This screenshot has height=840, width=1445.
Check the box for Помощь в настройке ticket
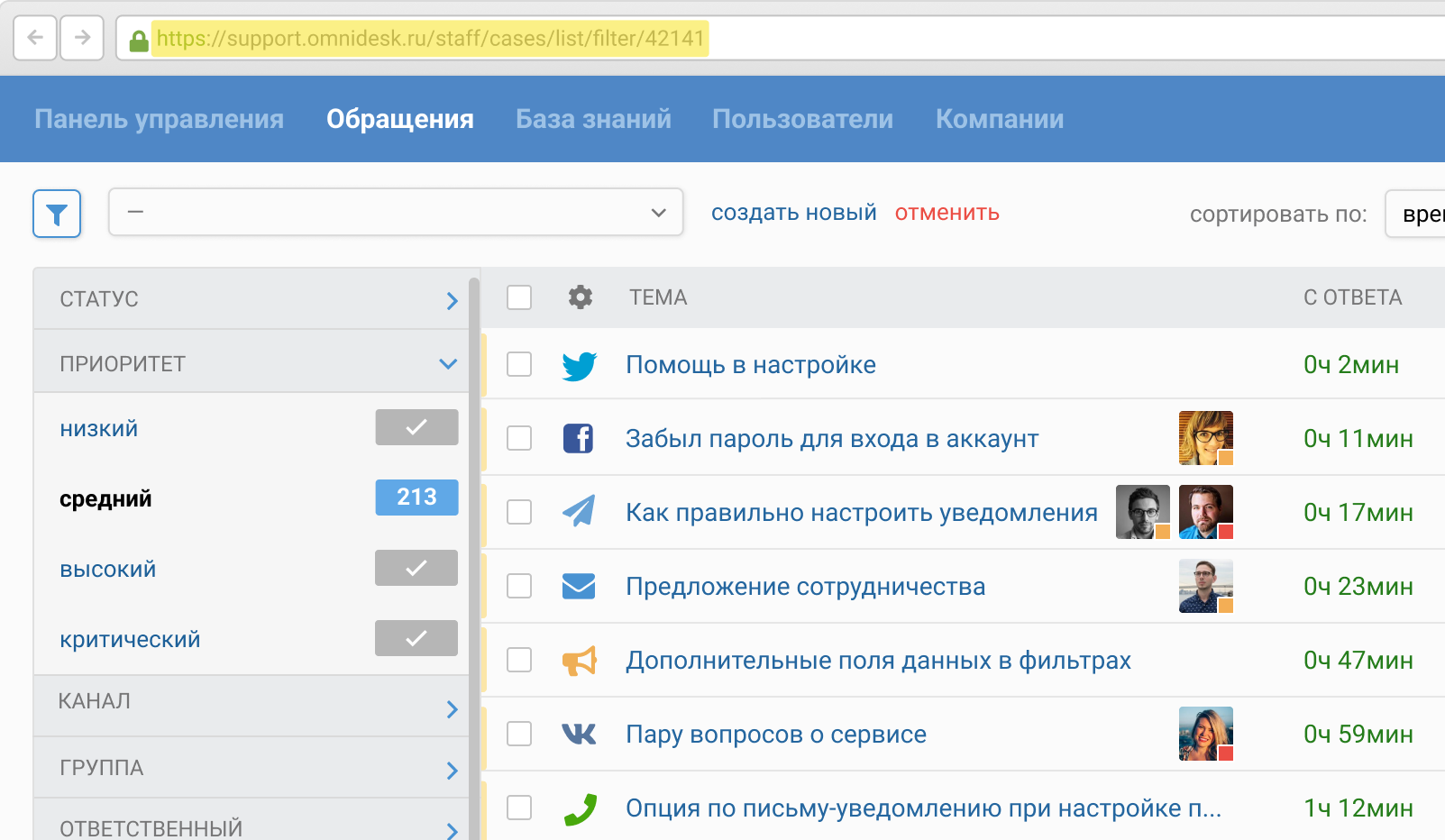519,365
